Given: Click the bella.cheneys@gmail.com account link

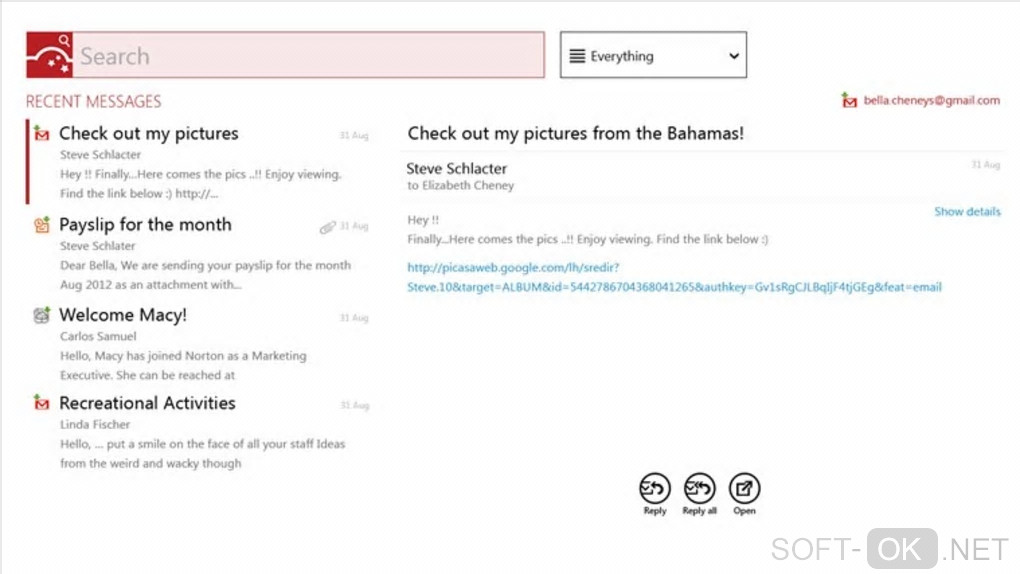Looking at the screenshot, I should [931, 101].
